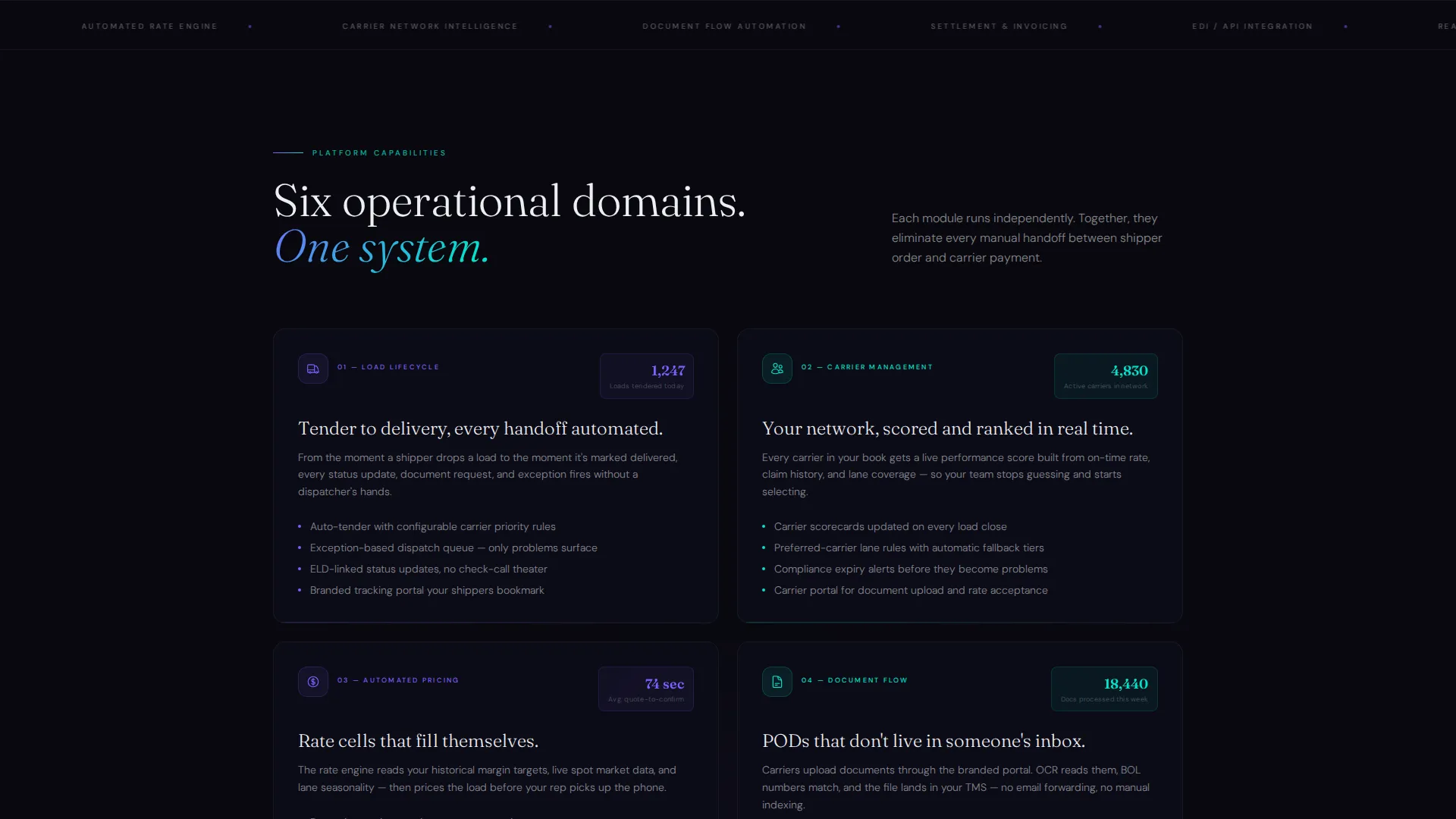Open 'PODs that don't live in someone's inbox.' title
Image resolution: width=1456 pixels, height=819 pixels.
924,742
